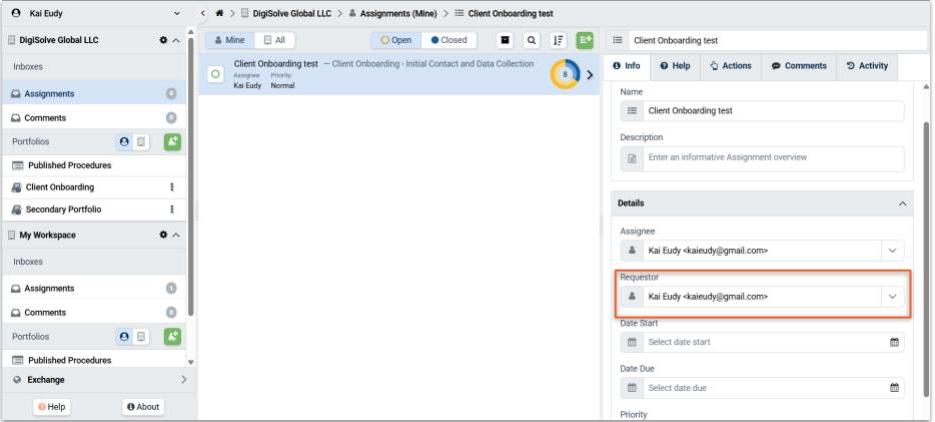935x422 pixels.
Task: Open the Actions tab
Action: [730, 66]
